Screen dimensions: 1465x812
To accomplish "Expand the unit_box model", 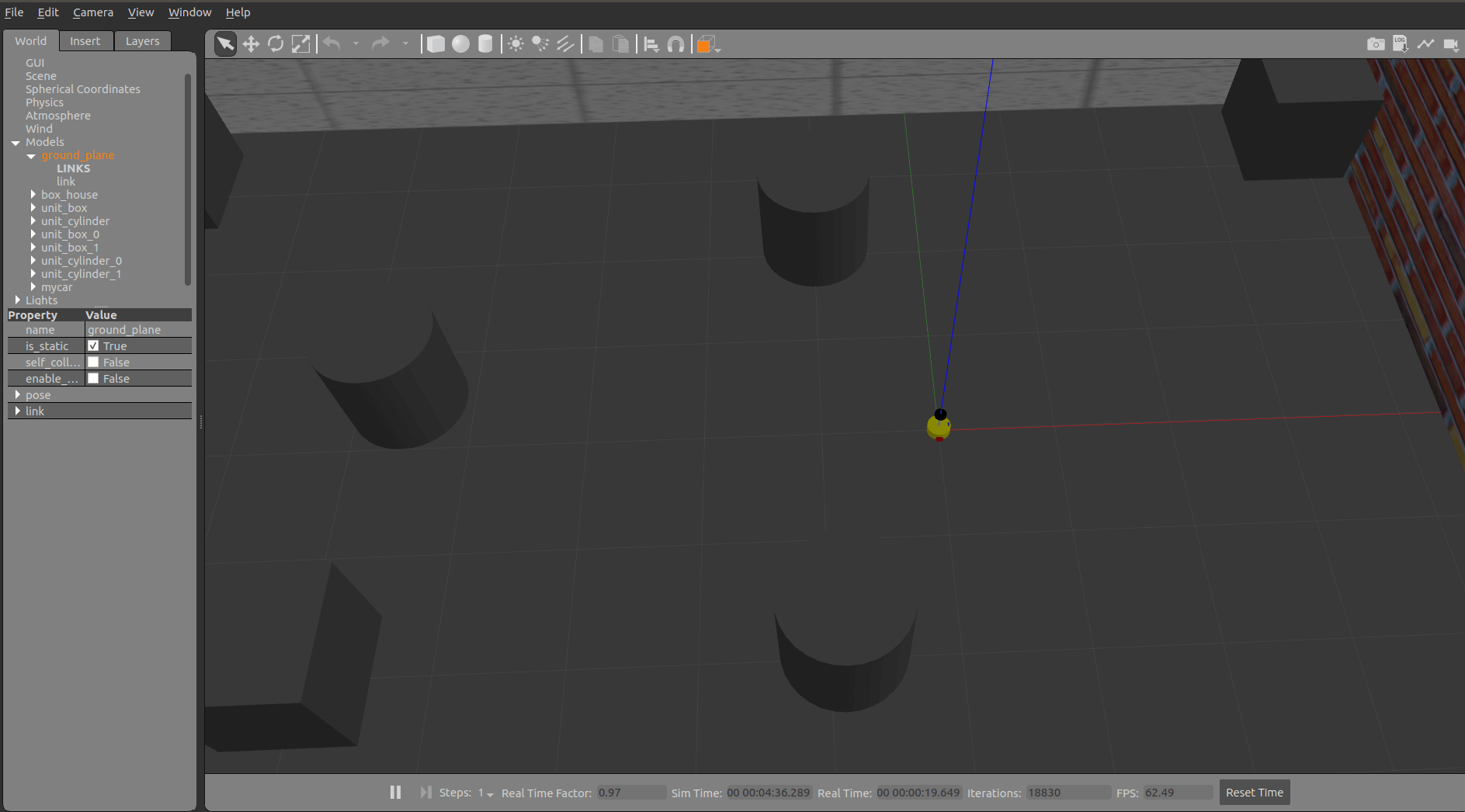I will click(33, 208).
